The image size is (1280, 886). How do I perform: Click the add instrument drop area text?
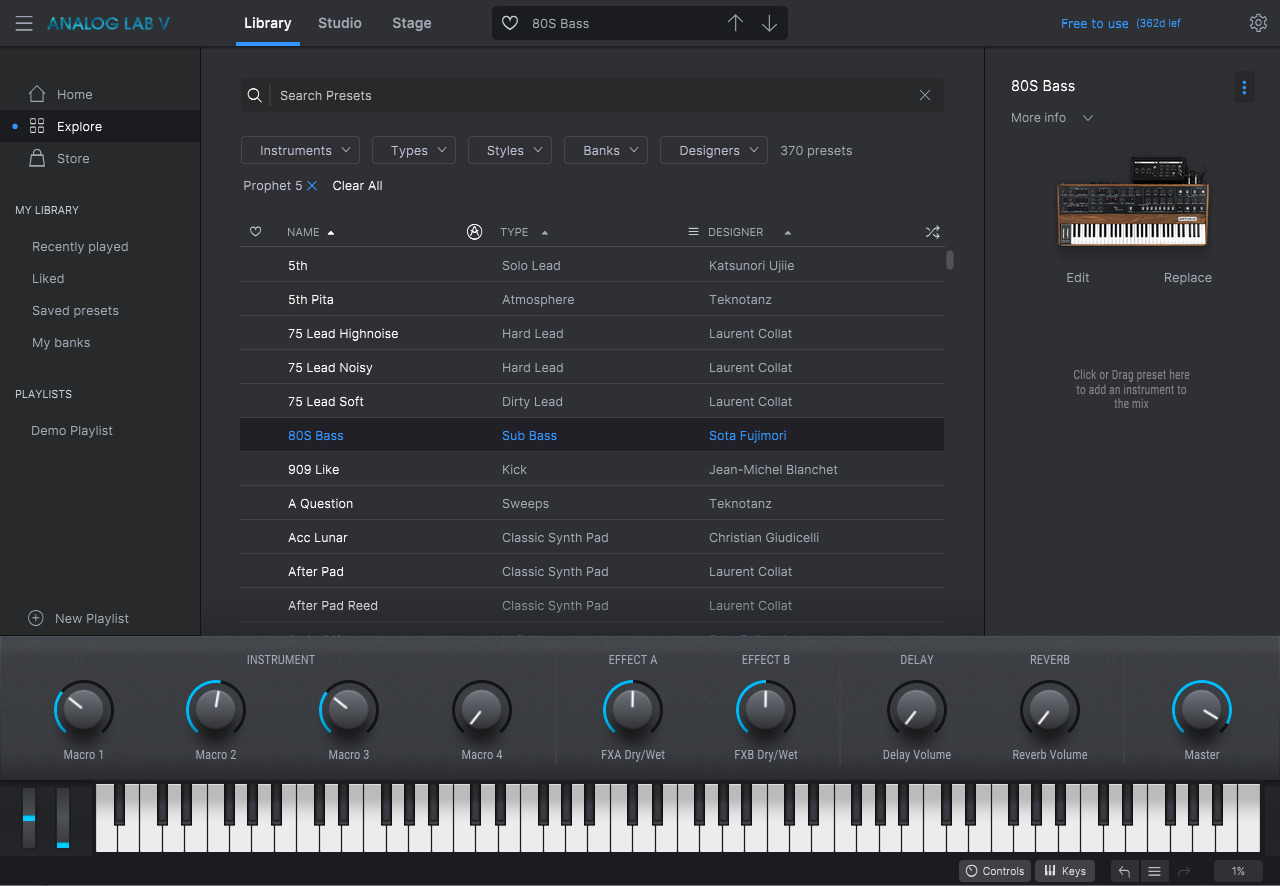[1132, 389]
